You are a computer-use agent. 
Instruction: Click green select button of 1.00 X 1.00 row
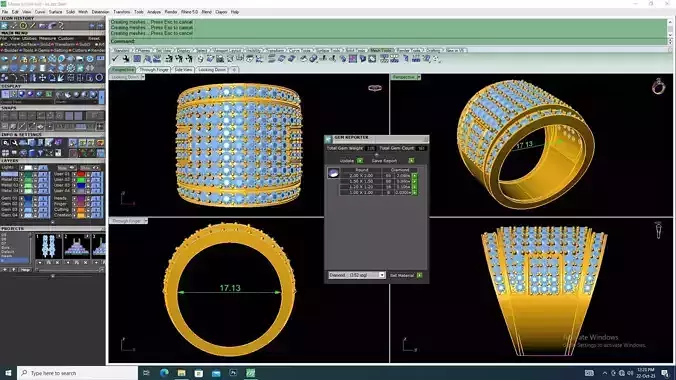pyautogui.click(x=414, y=192)
